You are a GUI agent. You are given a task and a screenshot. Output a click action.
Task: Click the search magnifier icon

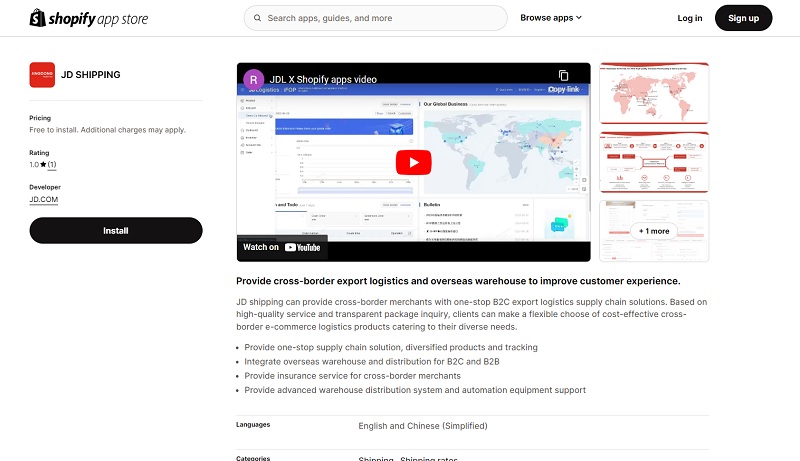point(258,18)
